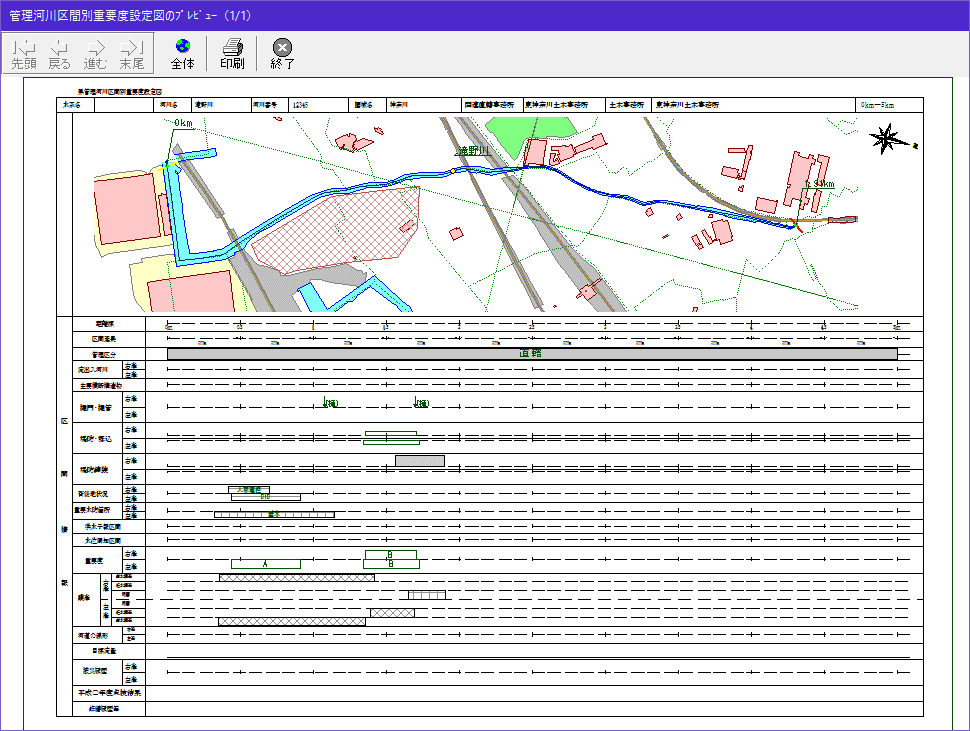Screen dimensions: 970x731
Task: Click the importance bar labeled A
Action: [x=265, y=564]
